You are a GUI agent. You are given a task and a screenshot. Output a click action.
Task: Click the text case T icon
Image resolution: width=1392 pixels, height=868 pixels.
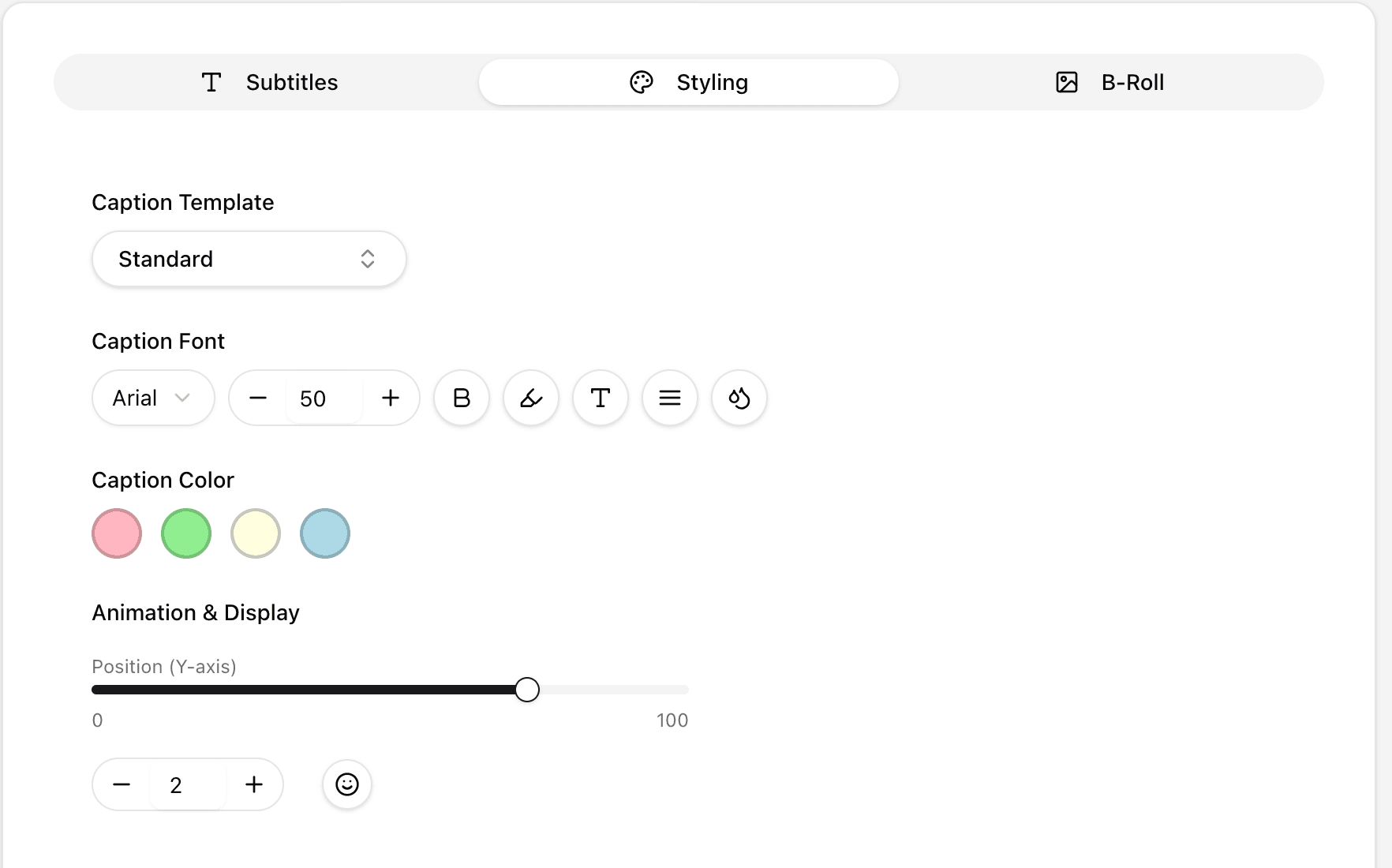pos(601,398)
